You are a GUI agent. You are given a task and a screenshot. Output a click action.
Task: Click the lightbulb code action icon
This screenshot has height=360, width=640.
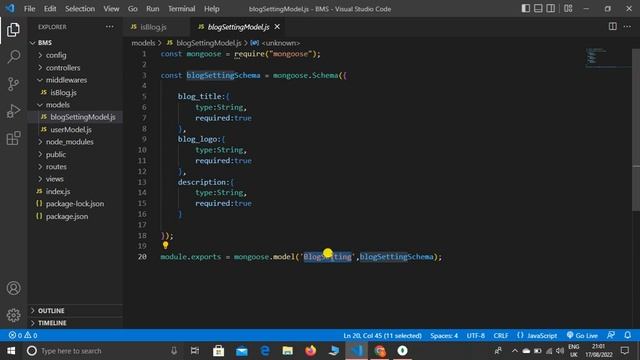pos(165,245)
